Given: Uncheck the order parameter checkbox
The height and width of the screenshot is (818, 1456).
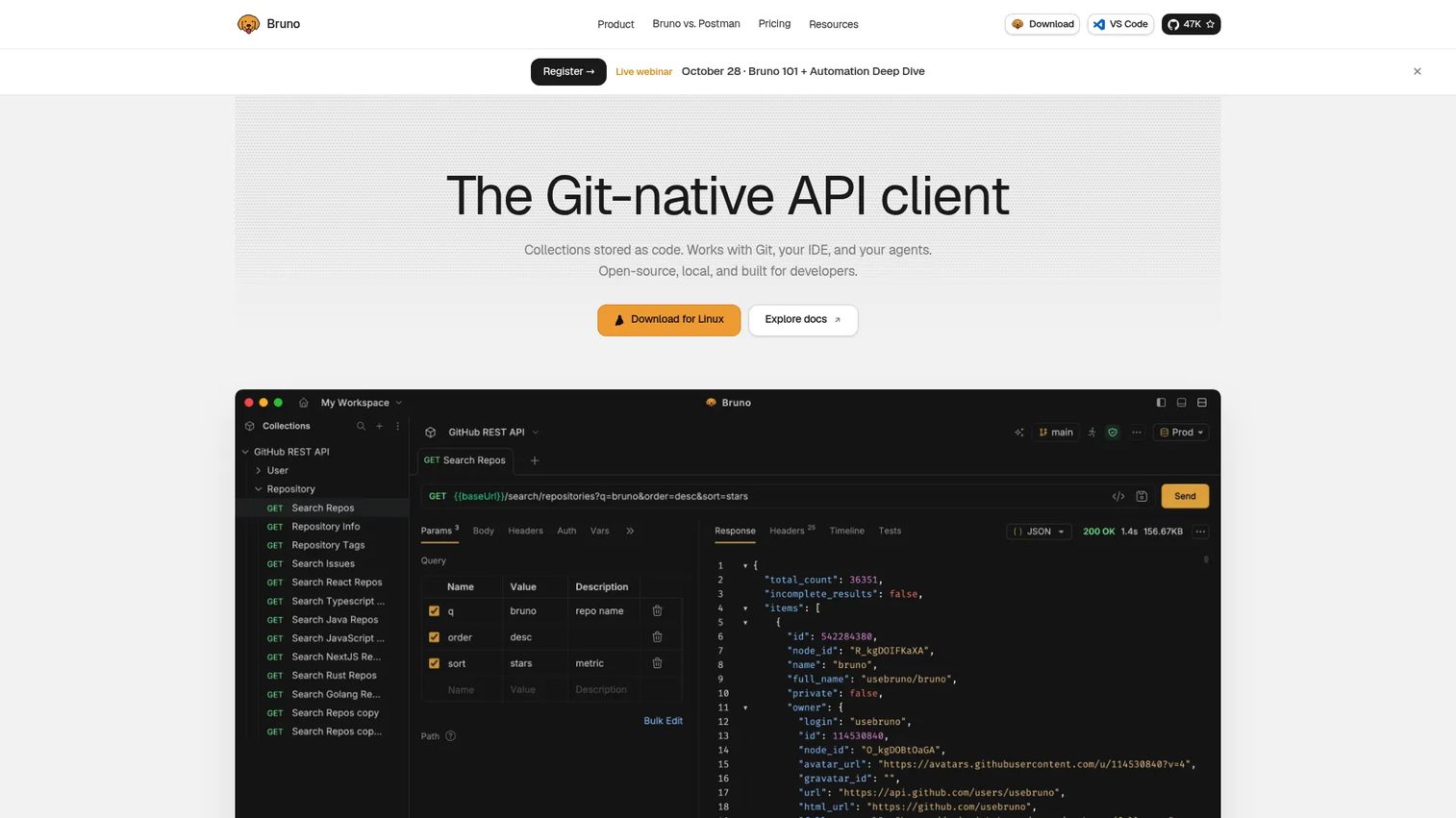Looking at the screenshot, I should click(434, 636).
